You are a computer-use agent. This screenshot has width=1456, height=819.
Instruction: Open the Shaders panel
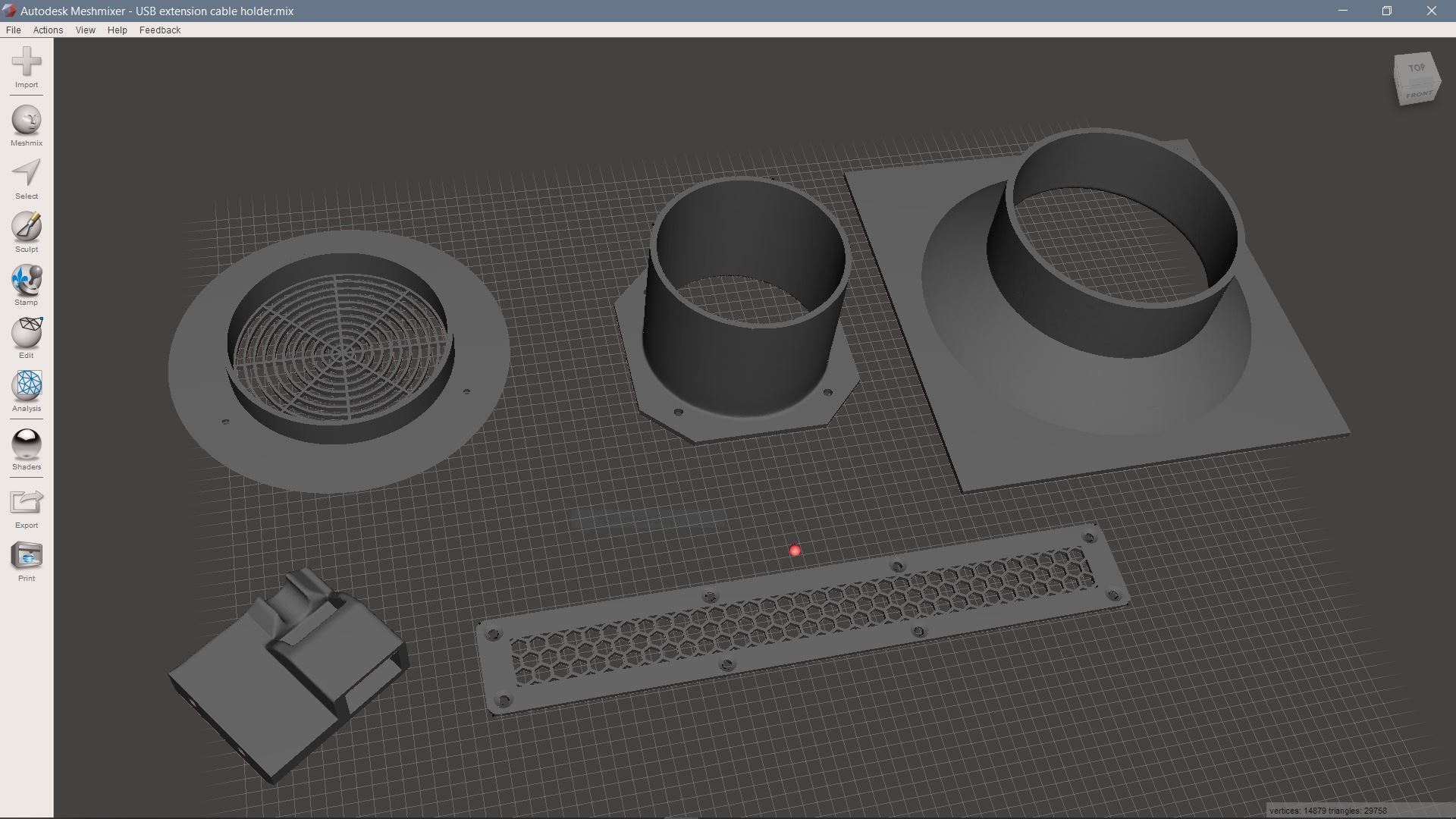27,450
